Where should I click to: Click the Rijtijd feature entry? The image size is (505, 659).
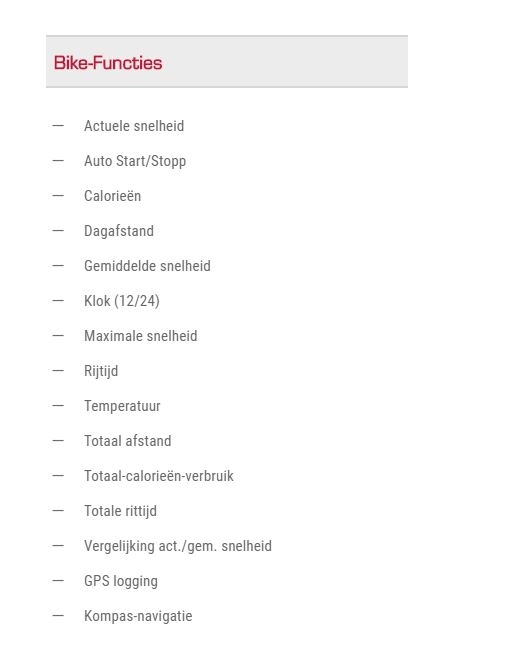coord(101,371)
